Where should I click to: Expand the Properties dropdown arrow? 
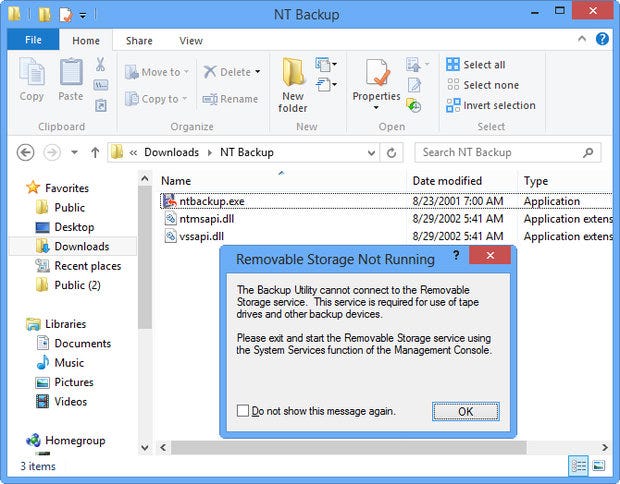pos(376,108)
